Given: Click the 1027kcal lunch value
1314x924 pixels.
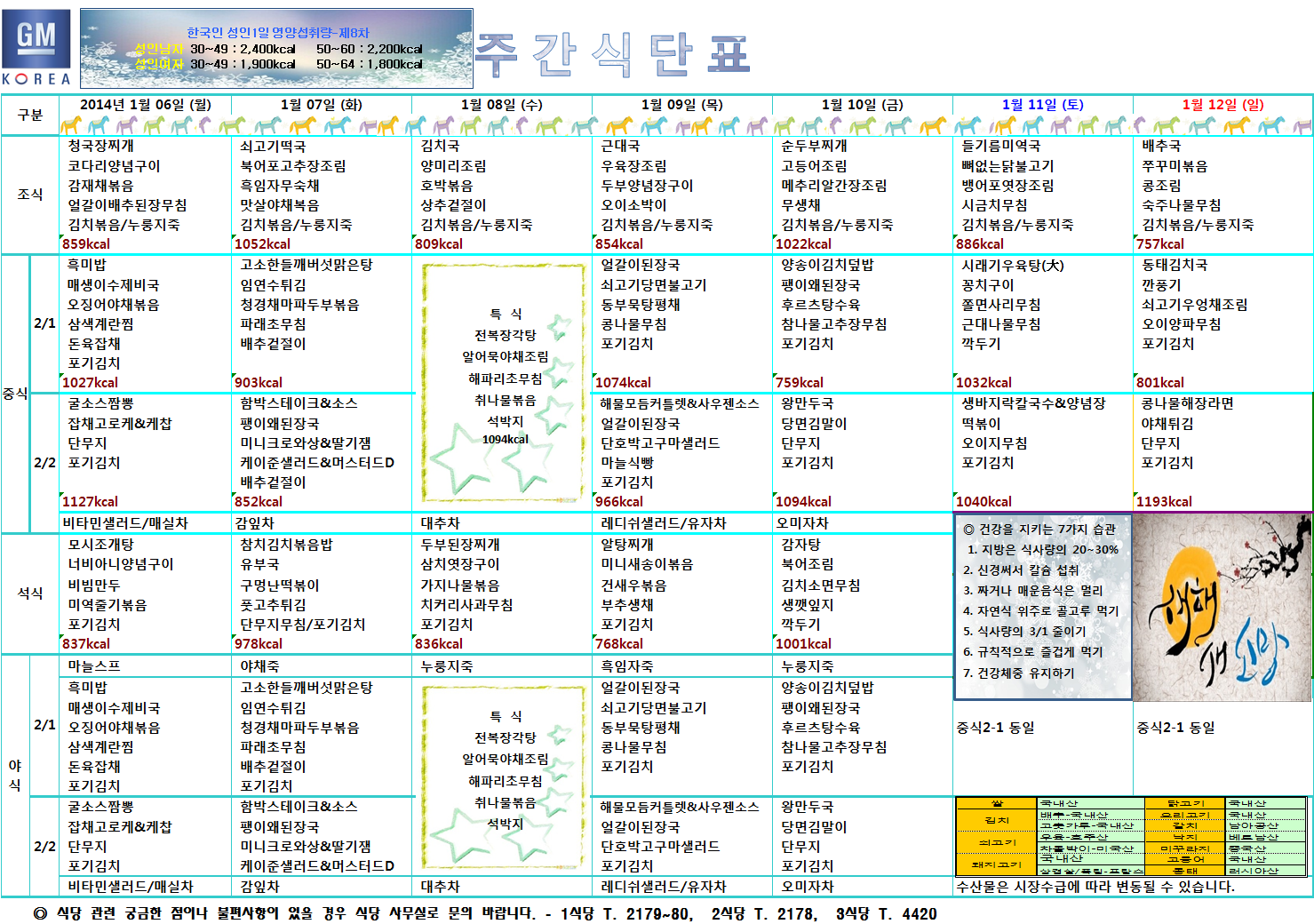Looking at the screenshot, I should click(90, 383).
